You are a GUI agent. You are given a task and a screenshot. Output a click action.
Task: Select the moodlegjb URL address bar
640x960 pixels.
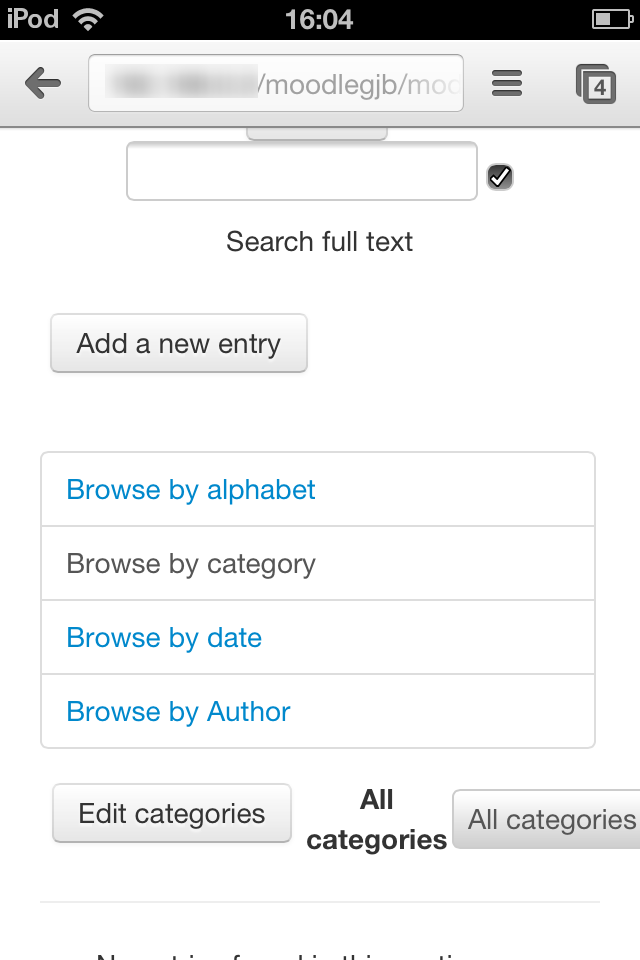pos(276,83)
